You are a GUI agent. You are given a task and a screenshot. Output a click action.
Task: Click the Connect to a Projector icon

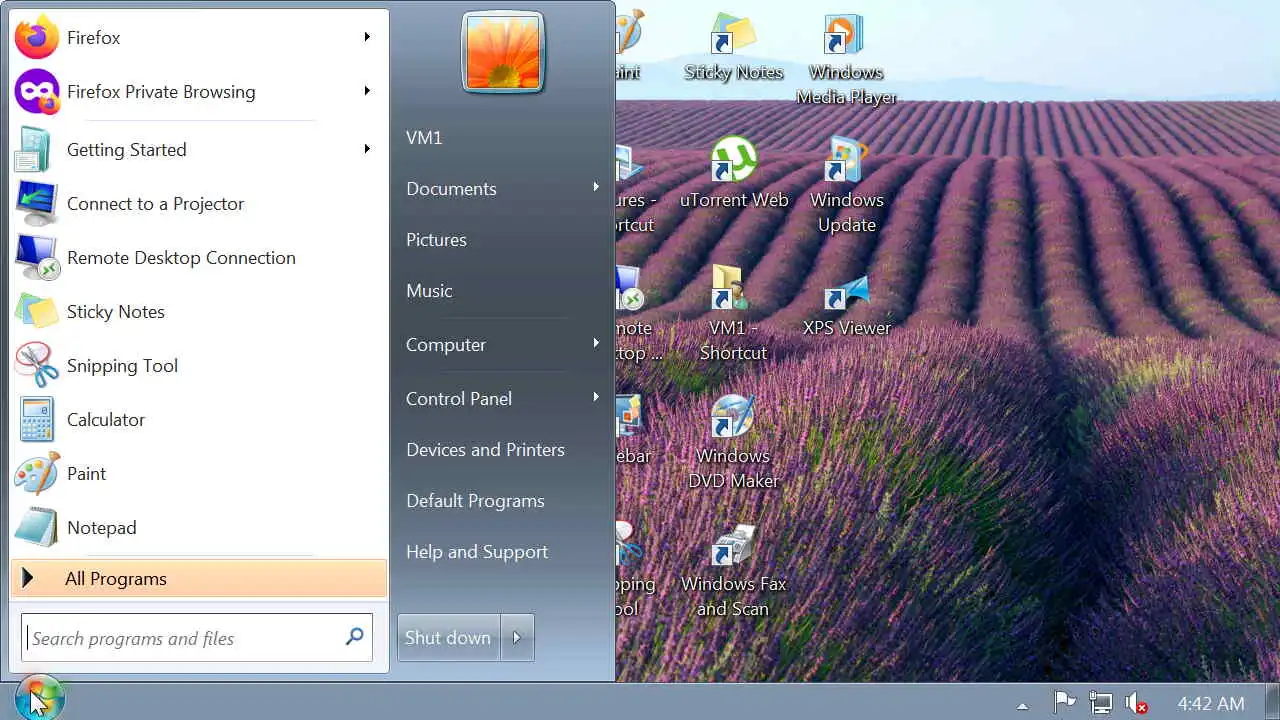pos(37,204)
